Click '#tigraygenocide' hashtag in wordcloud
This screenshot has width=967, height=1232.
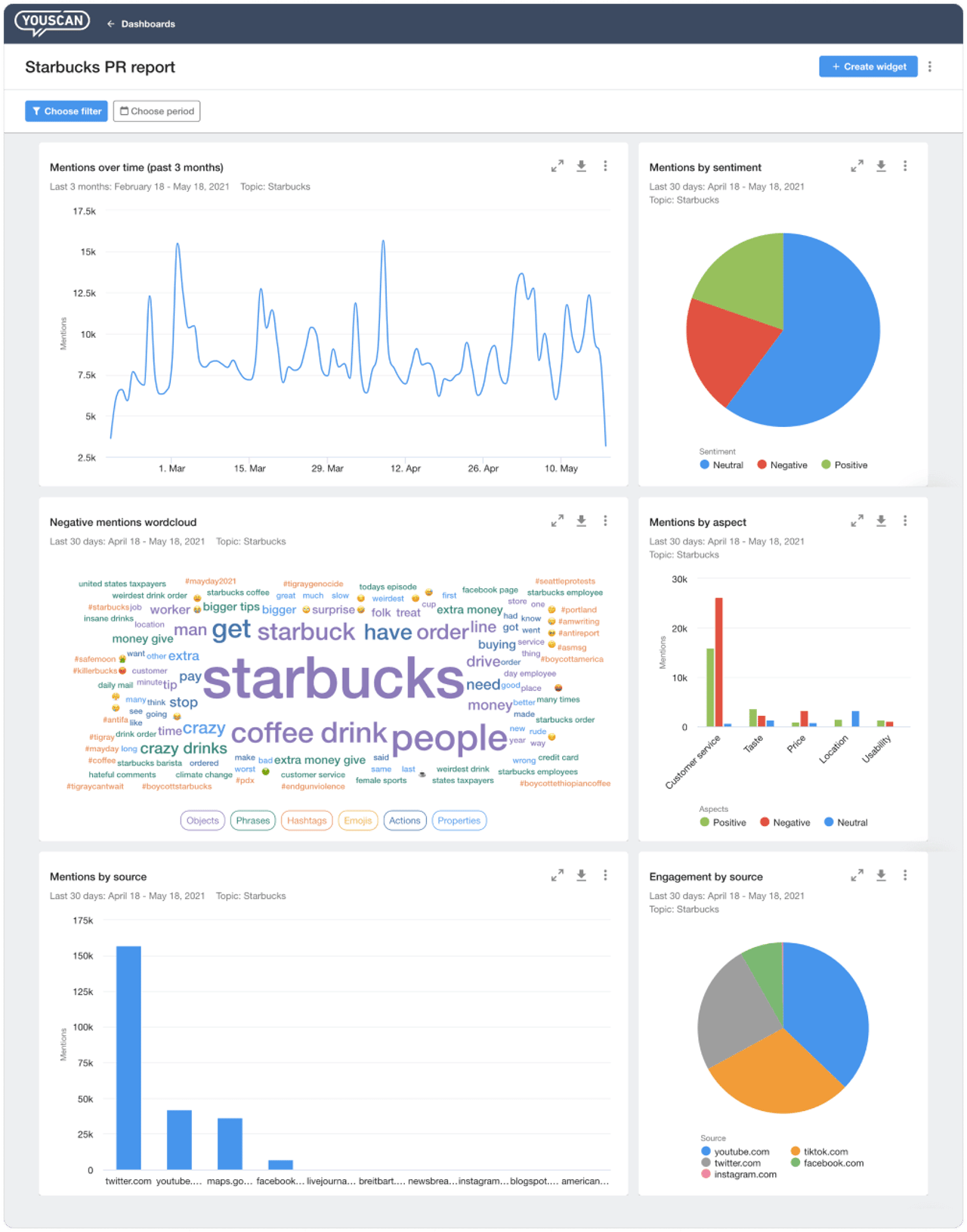[313, 583]
